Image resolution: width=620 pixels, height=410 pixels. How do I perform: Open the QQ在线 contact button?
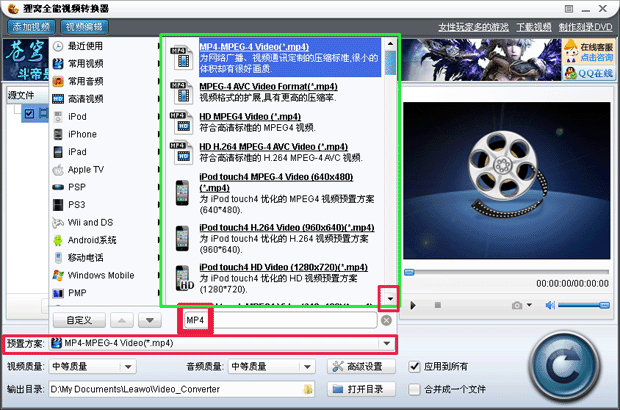589,73
